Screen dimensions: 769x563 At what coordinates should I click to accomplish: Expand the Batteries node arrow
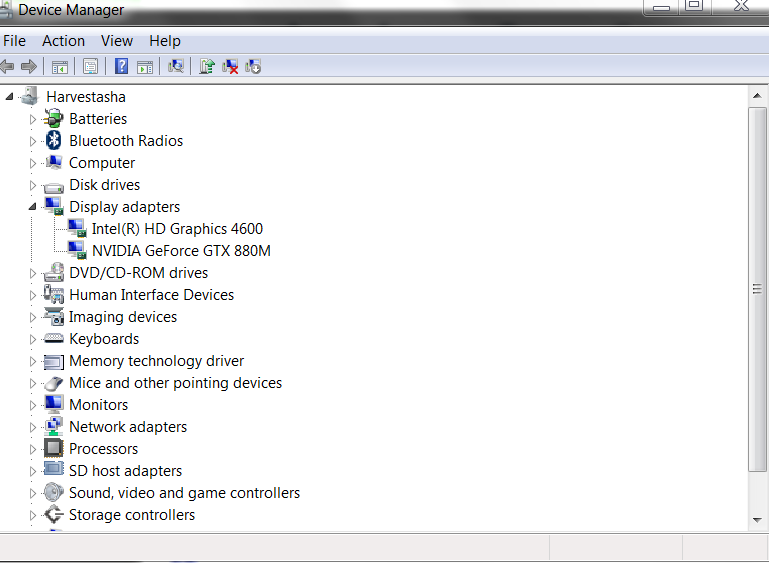click(x=32, y=119)
